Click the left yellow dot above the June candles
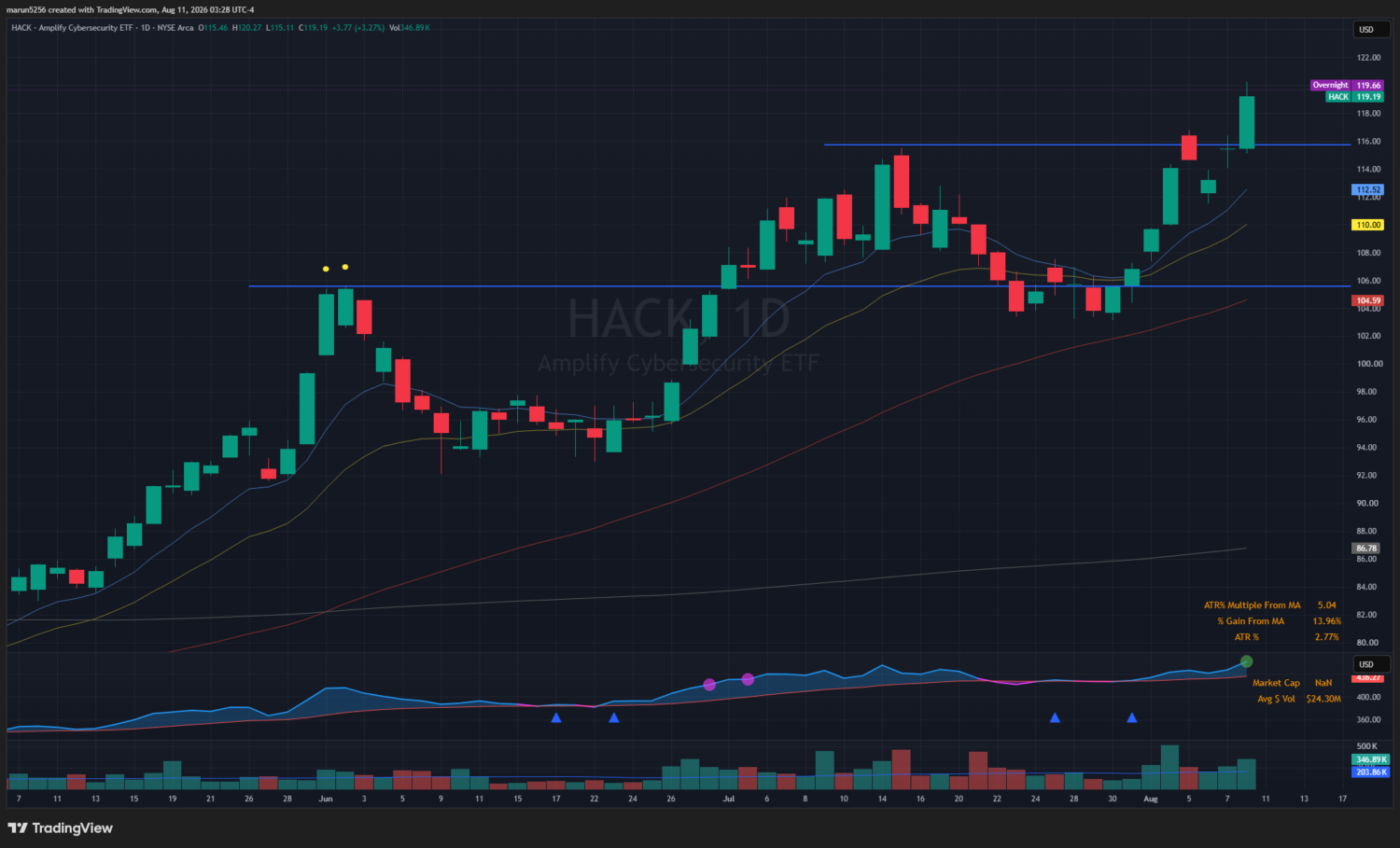1400x848 pixels. pyautogui.click(x=326, y=269)
